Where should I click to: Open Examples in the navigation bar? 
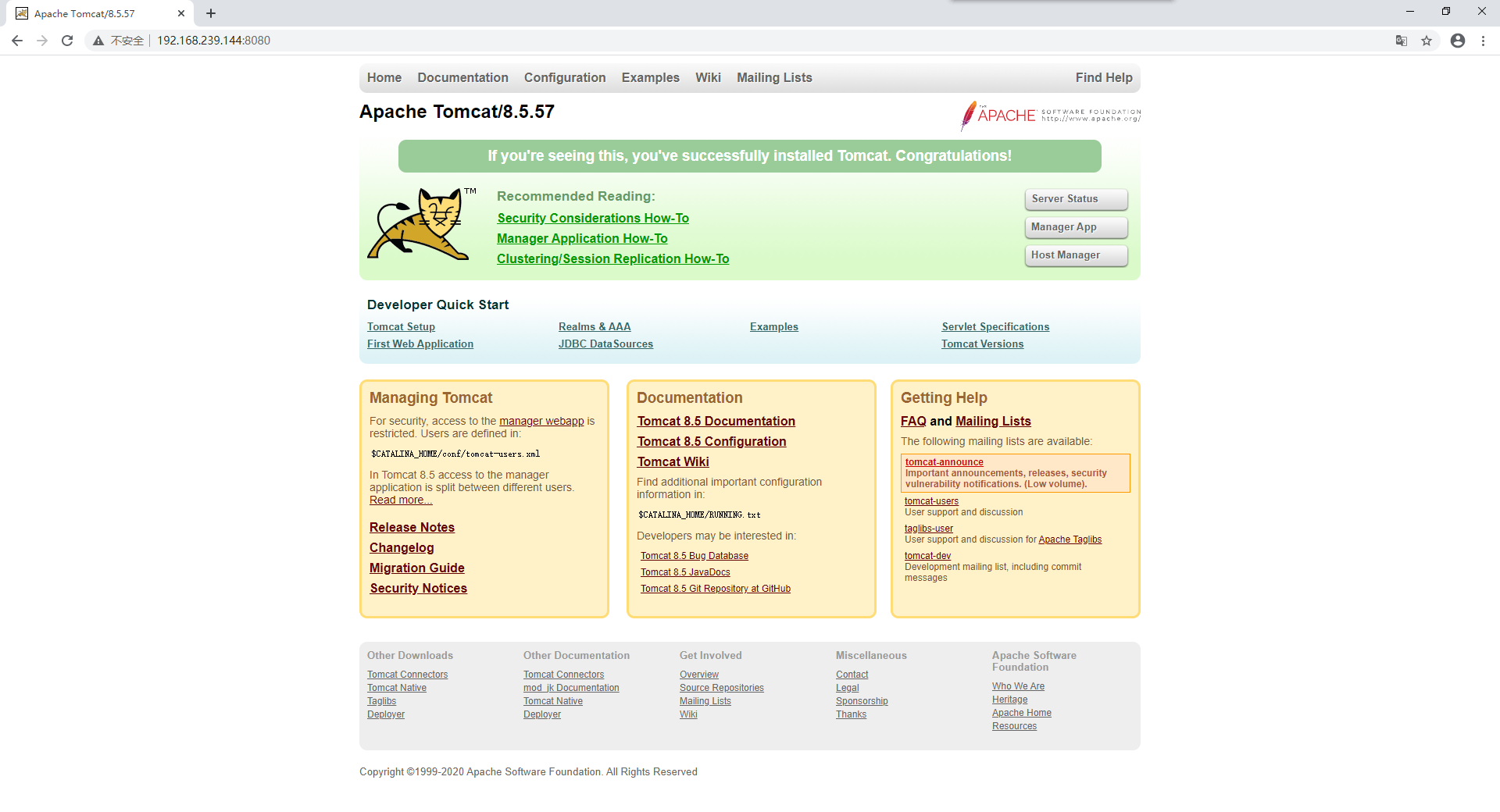[x=651, y=78]
